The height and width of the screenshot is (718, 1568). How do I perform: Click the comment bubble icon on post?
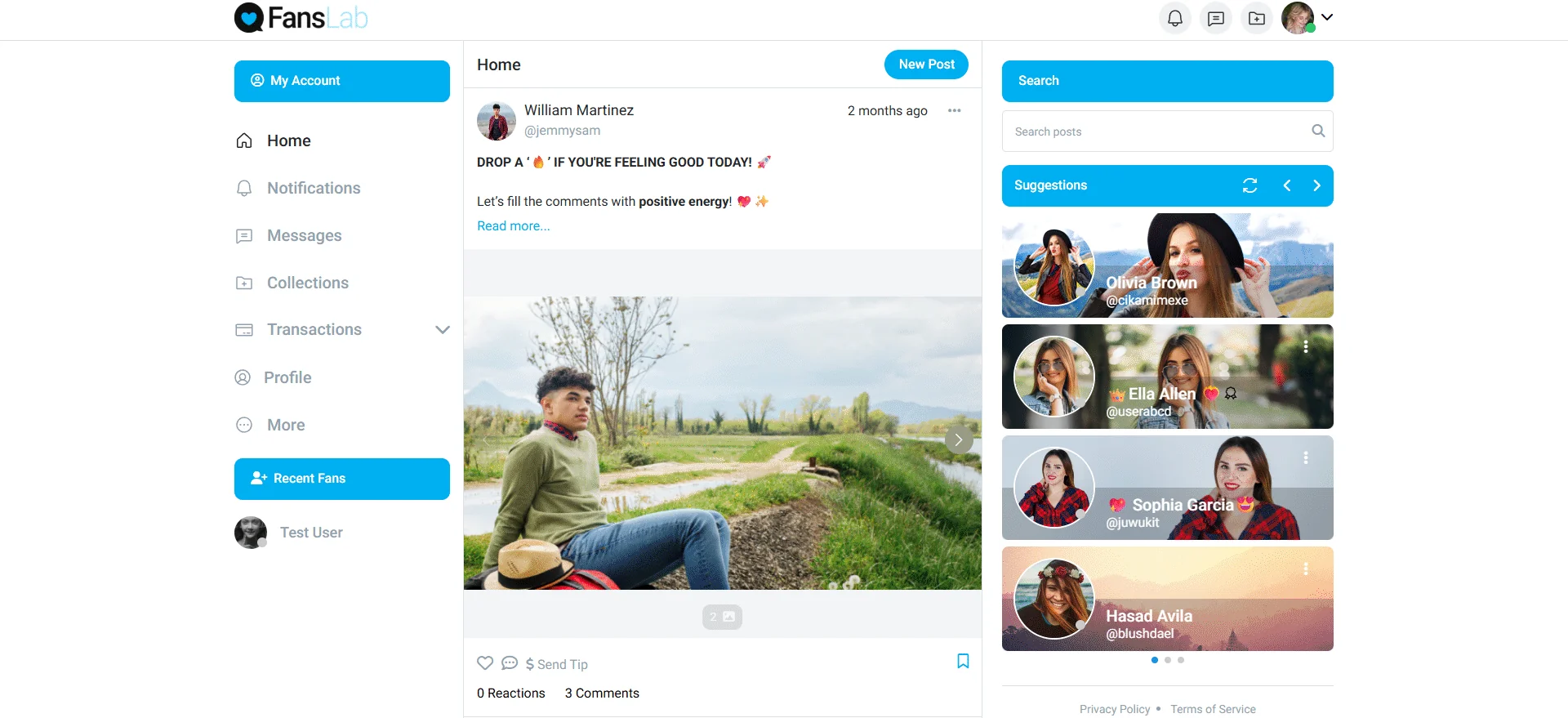click(510, 663)
